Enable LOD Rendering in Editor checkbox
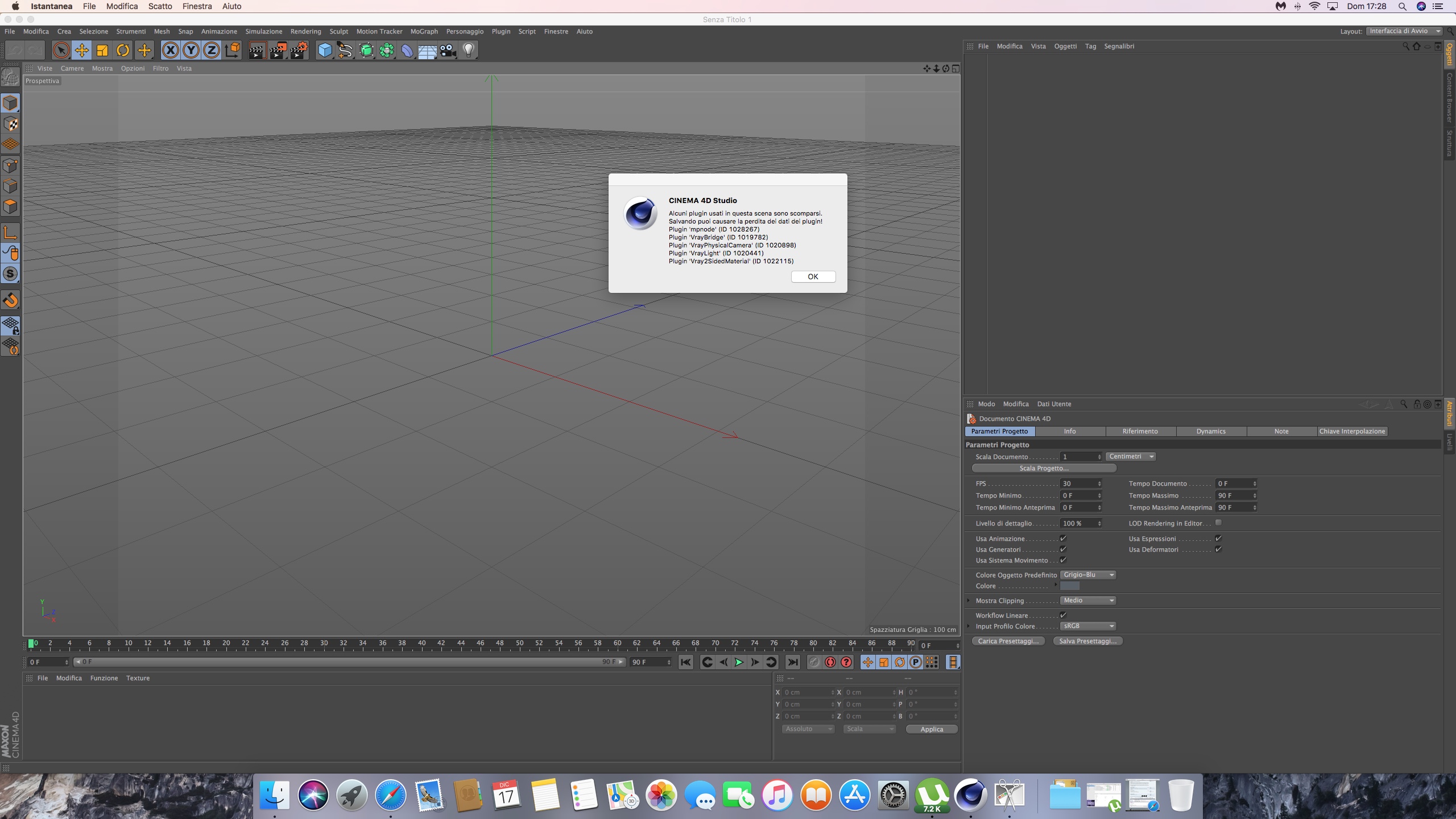Viewport: 1456px width, 819px height. pos(1218,523)
